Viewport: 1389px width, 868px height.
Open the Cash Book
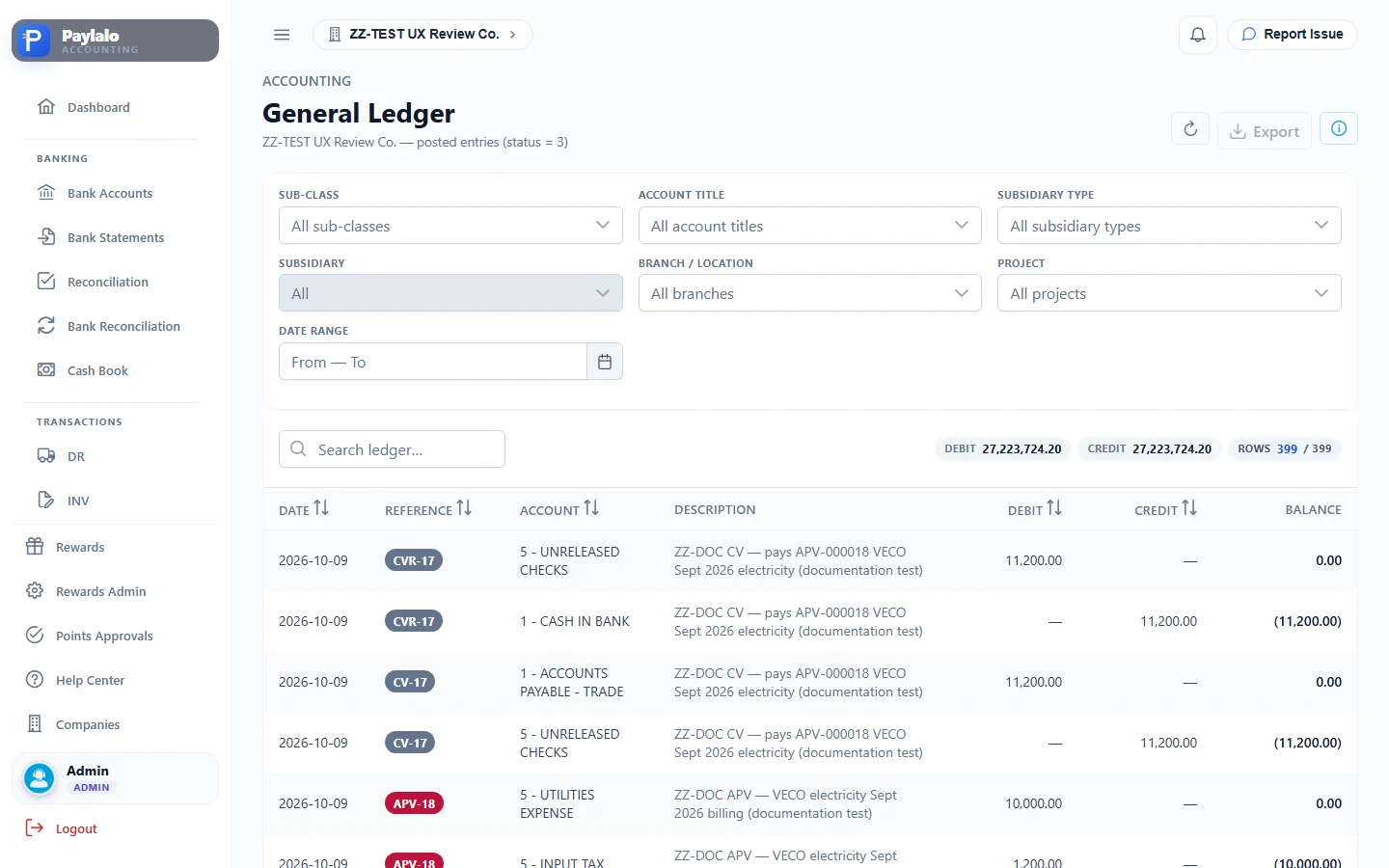pos(82,370)
